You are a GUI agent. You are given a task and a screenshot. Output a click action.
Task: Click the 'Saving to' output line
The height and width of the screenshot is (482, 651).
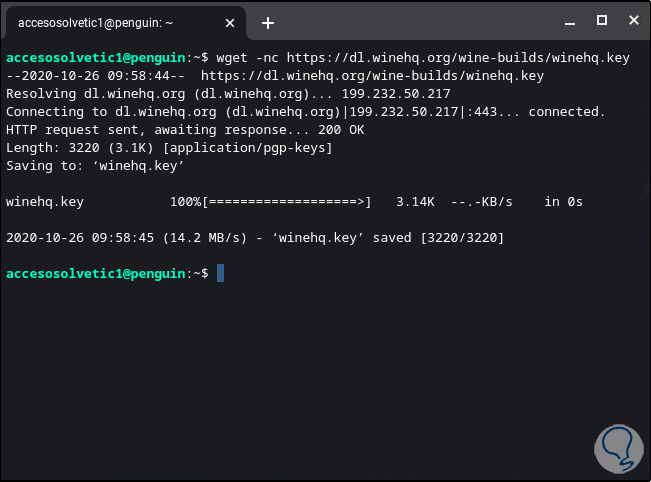tap(89, 166)
